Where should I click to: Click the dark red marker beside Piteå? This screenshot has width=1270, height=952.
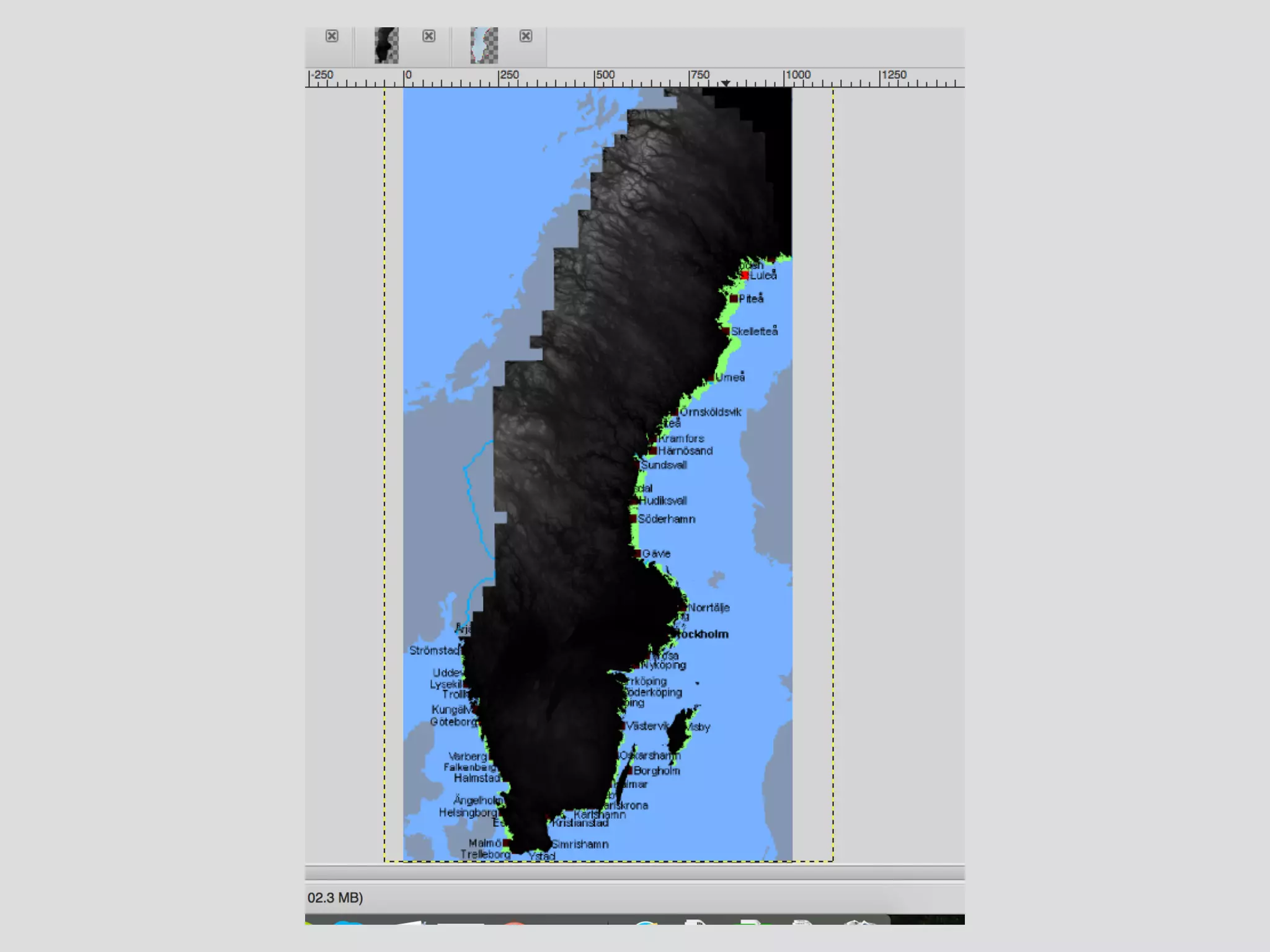734,299
